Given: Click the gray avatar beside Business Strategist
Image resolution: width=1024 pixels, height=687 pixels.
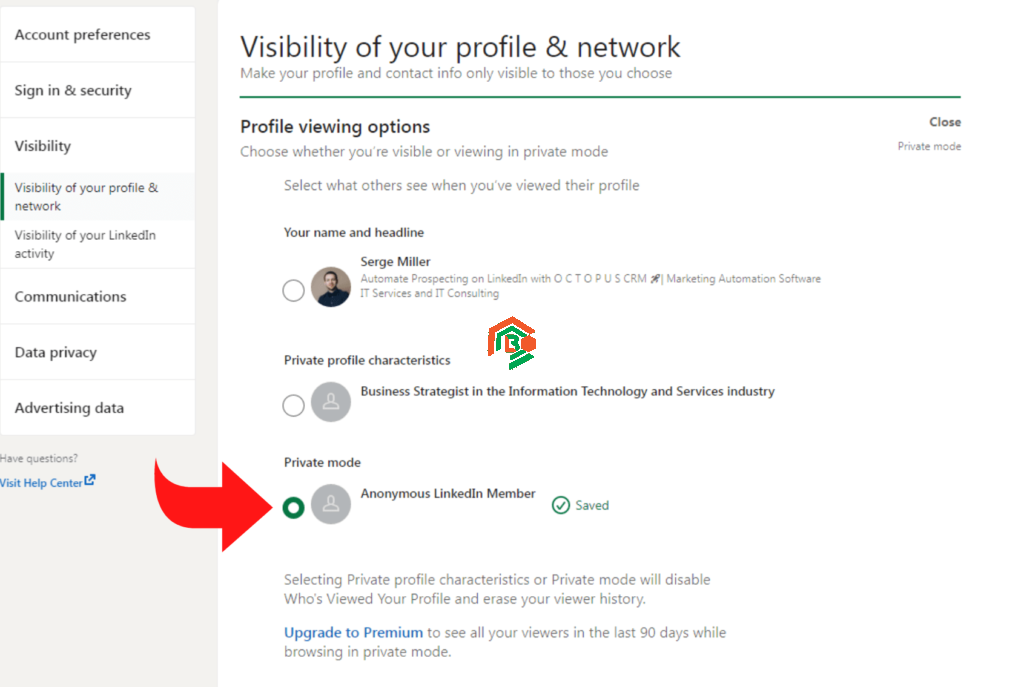Looking at the screenshot, I should [x=331, y=404].
